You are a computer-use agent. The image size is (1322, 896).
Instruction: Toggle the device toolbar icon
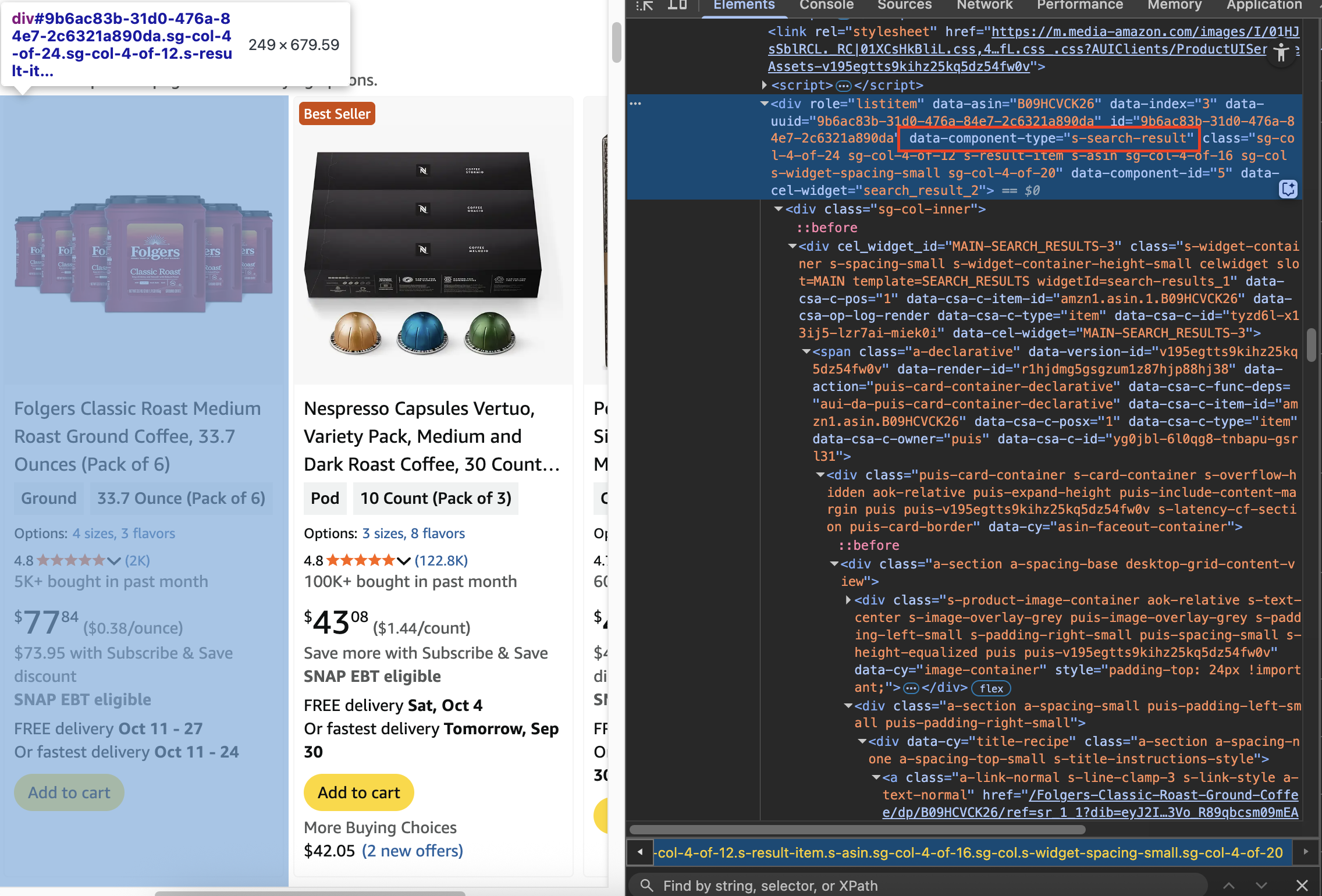(677, 5)
